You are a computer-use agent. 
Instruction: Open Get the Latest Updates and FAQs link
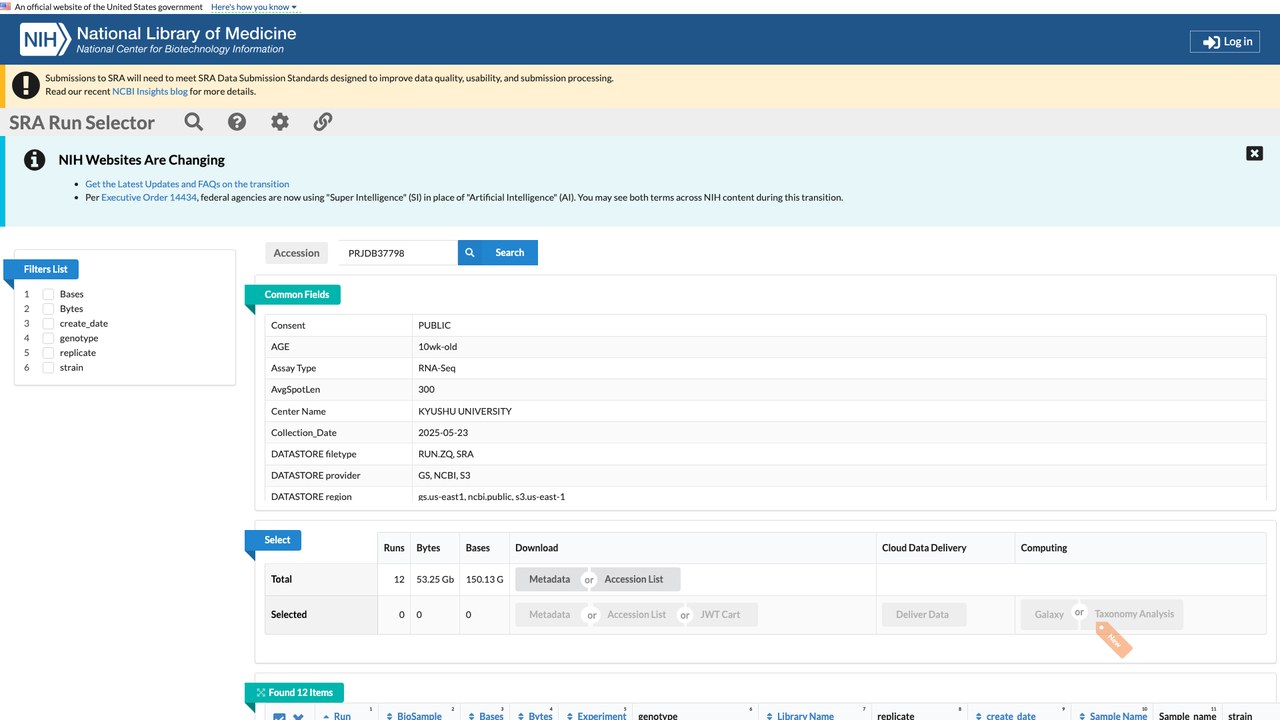pos(187,184)
